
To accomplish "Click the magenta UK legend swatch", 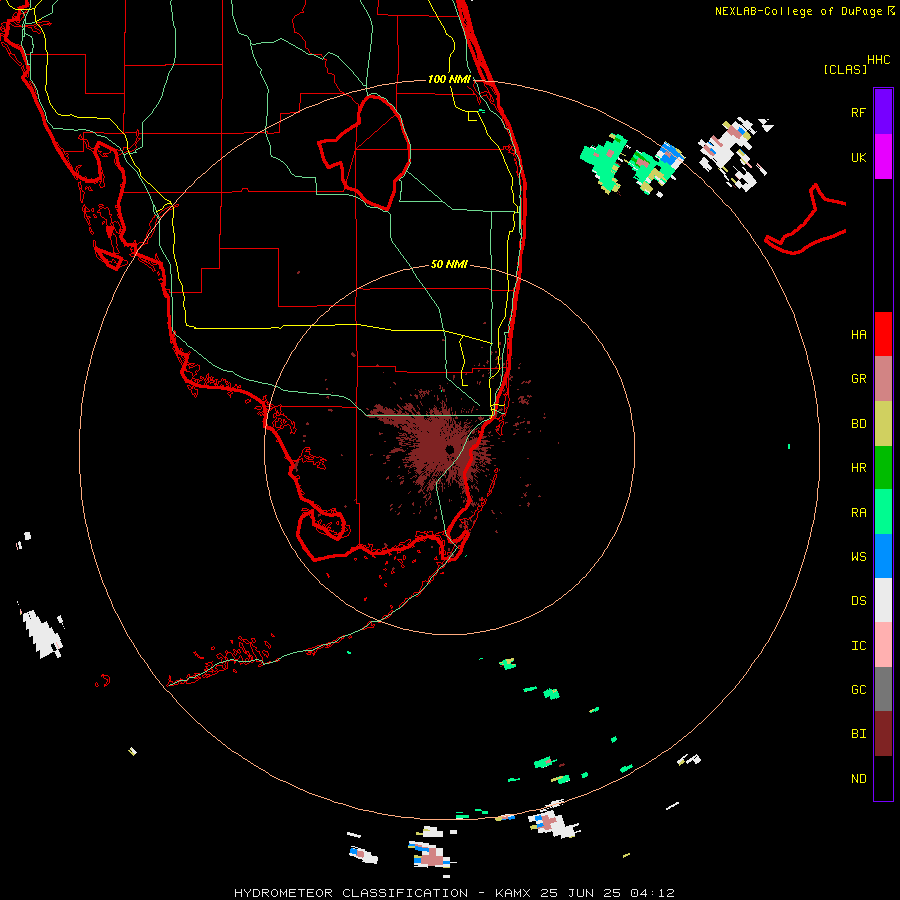I will (883, 157).
